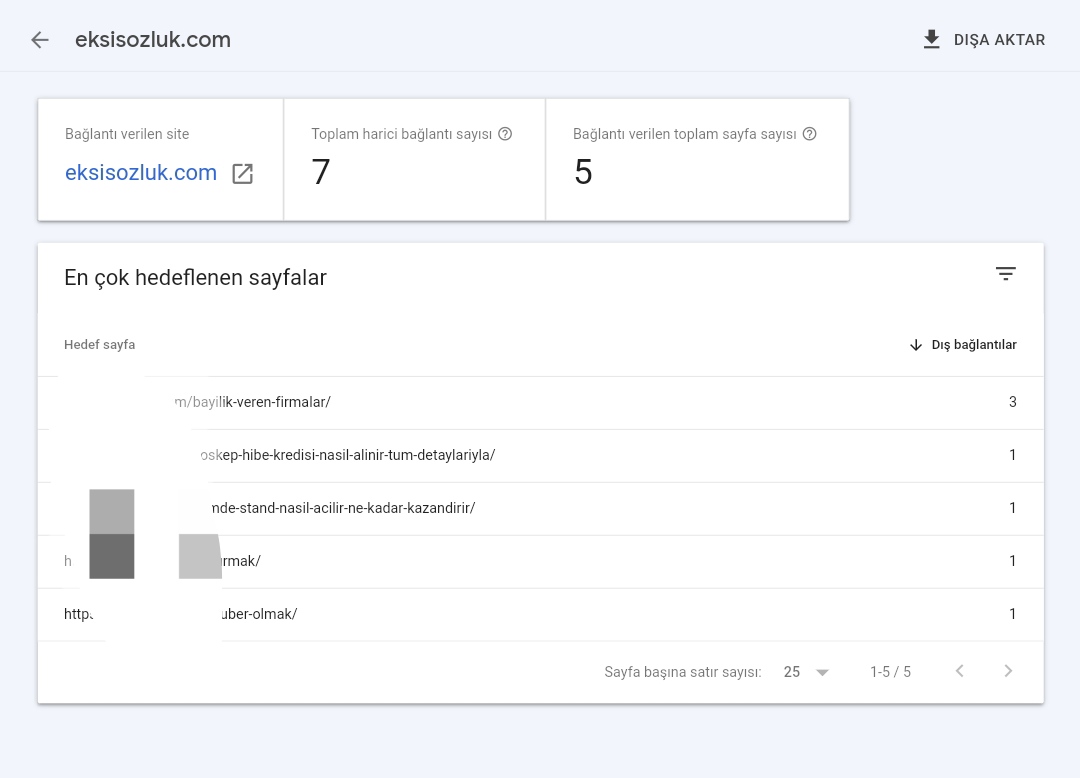
Task: Open the table filter icon
Action: pyautogui.click(x=1006, y=274)
